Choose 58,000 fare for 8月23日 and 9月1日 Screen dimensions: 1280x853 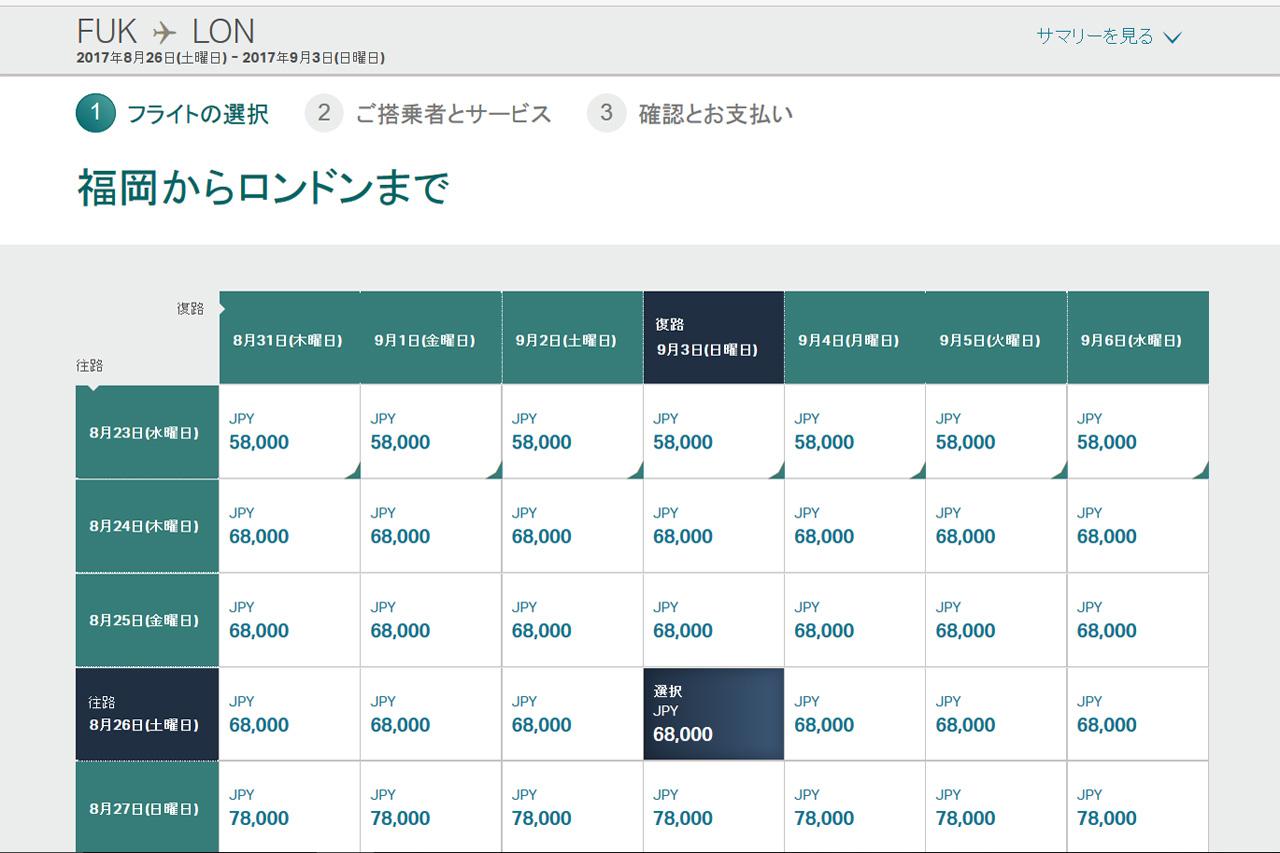click(x=431, y=432)
